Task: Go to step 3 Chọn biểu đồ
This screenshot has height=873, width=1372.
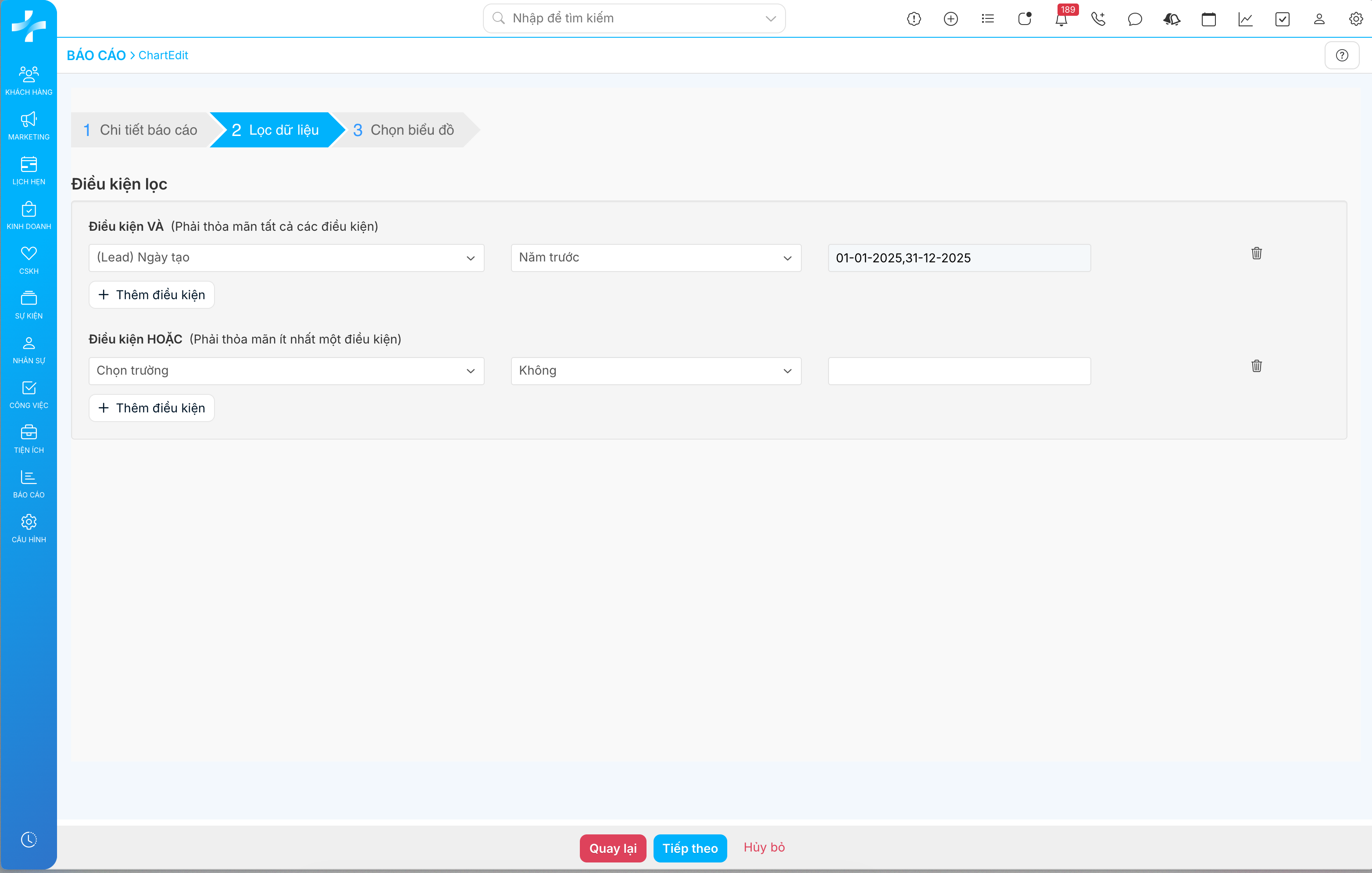Action: pos(404,130)
